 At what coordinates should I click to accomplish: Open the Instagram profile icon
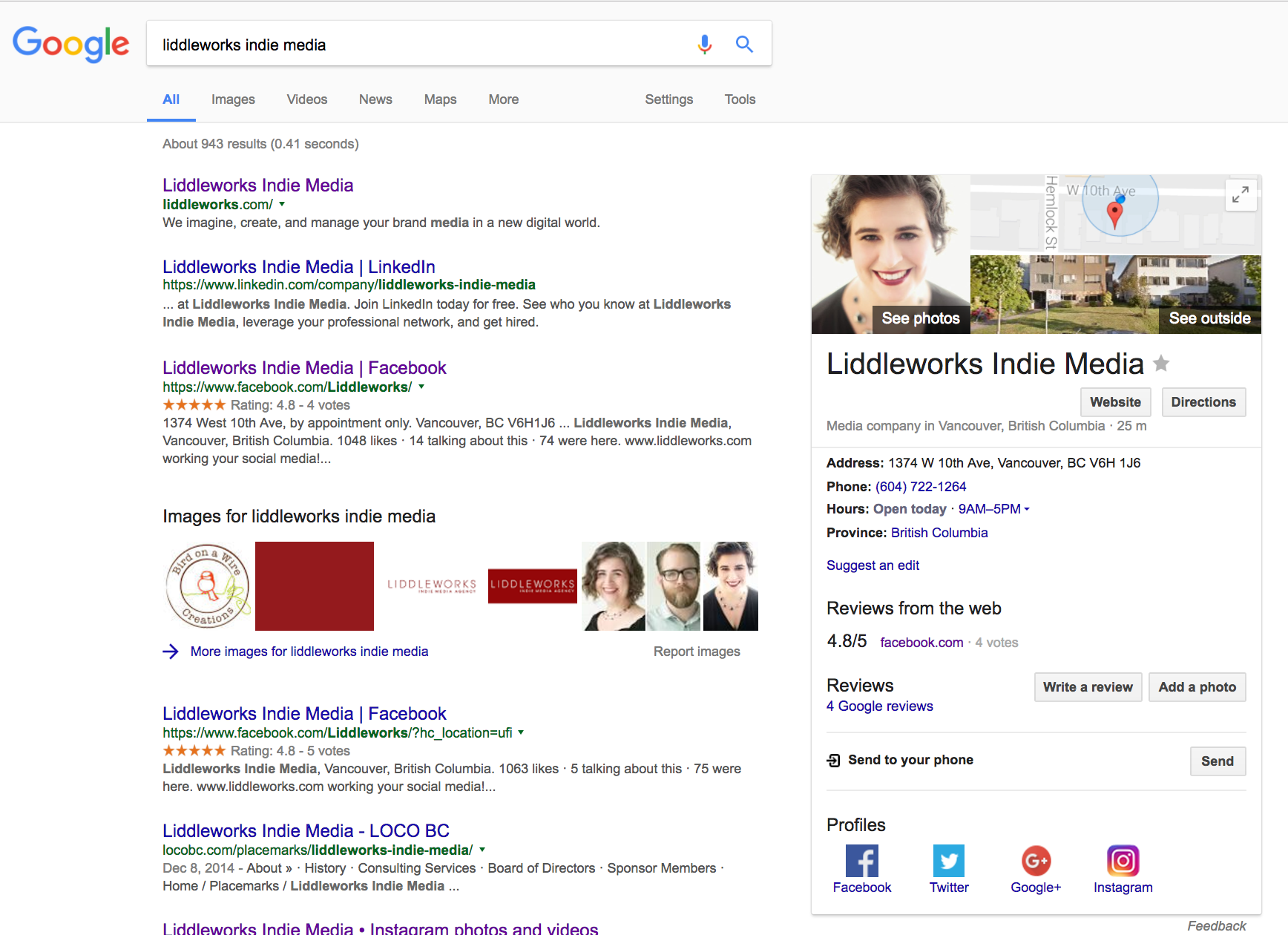1123,861
